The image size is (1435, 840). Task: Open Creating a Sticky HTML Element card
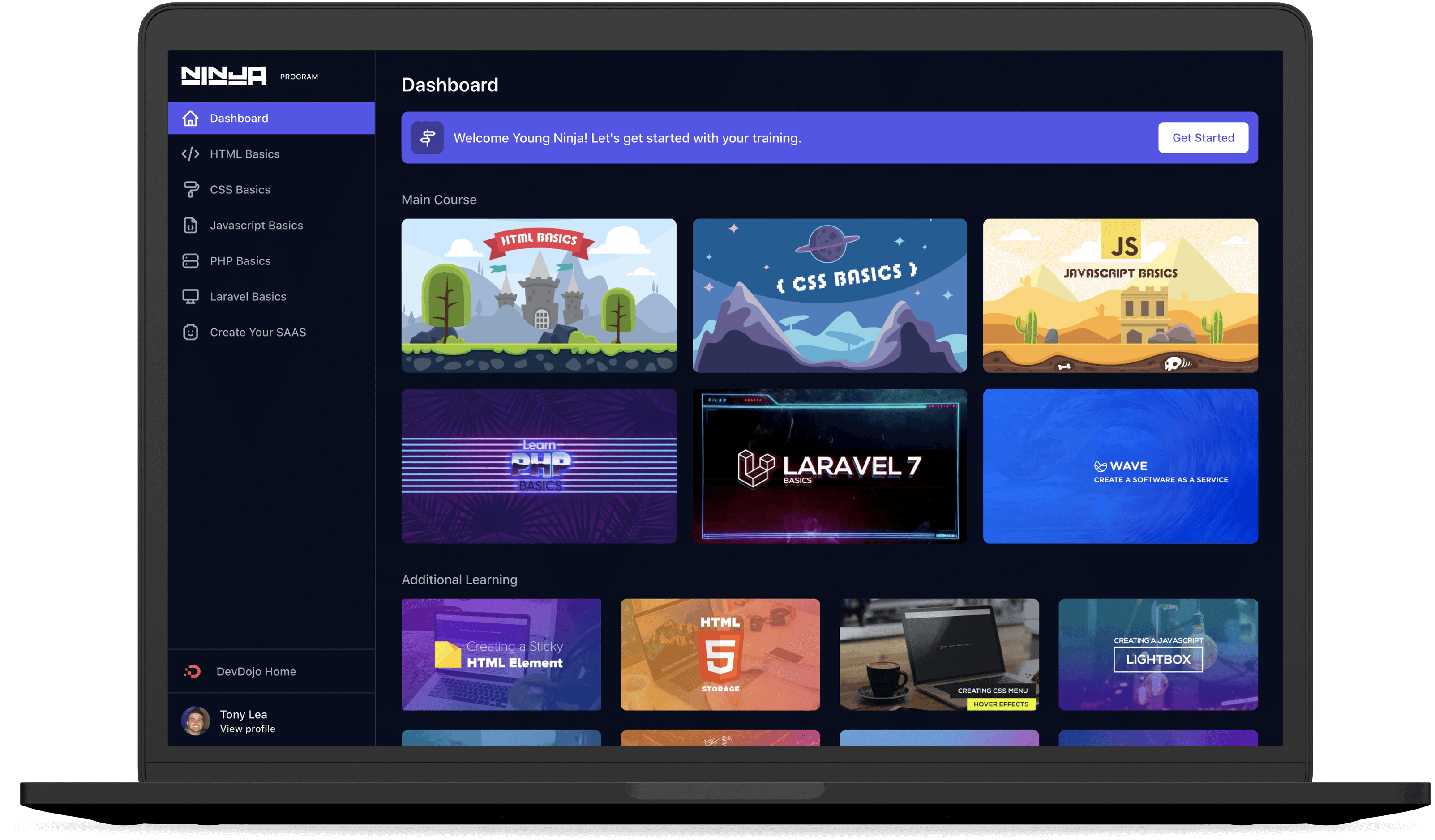[x=501, y=654]
